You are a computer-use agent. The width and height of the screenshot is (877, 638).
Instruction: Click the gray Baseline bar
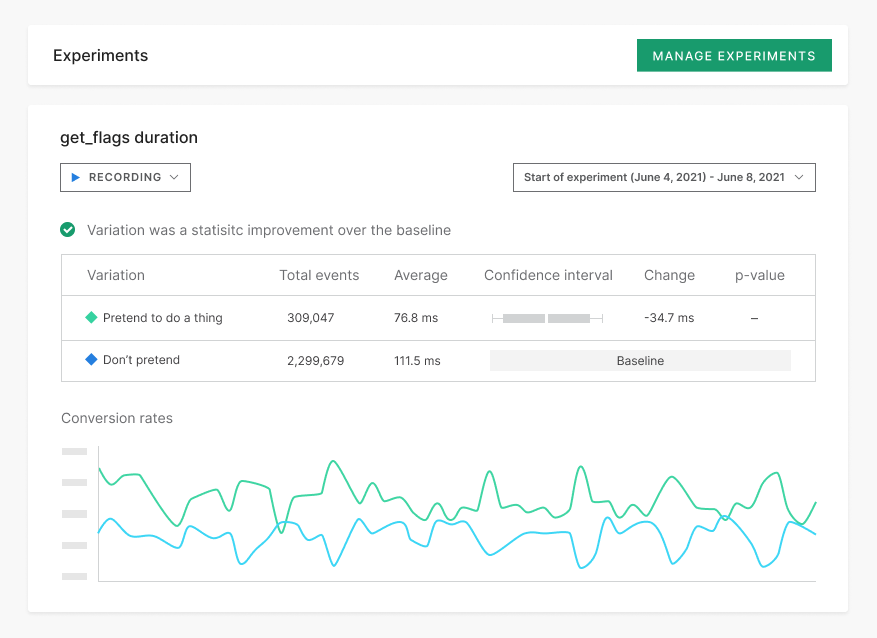[x=640, y=360]
